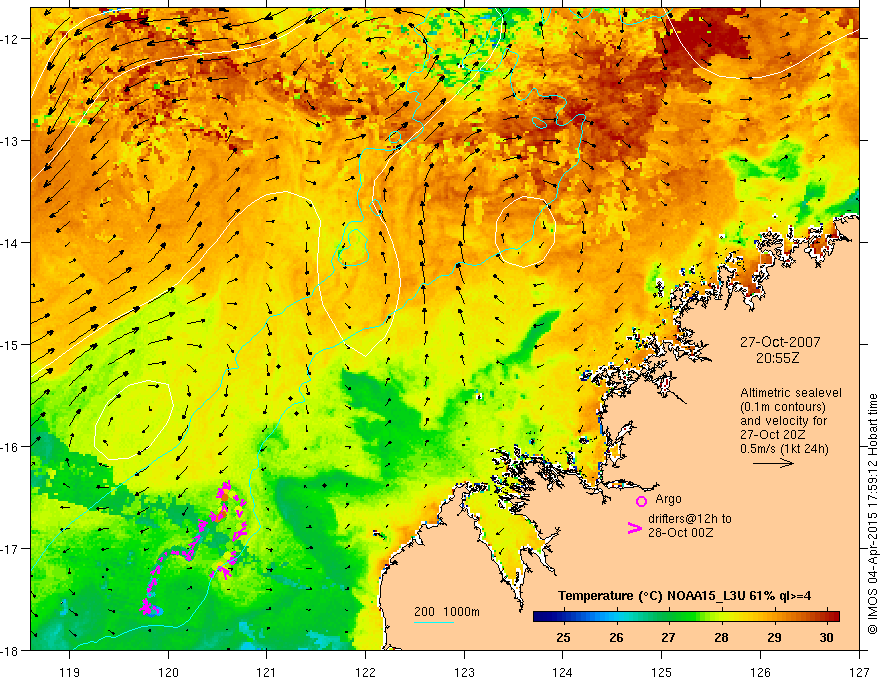Viewport: 880px width, 680px height.
Task: Click the magenta drifters arrowhead legend symbol
Action: (x=634, y=528)
